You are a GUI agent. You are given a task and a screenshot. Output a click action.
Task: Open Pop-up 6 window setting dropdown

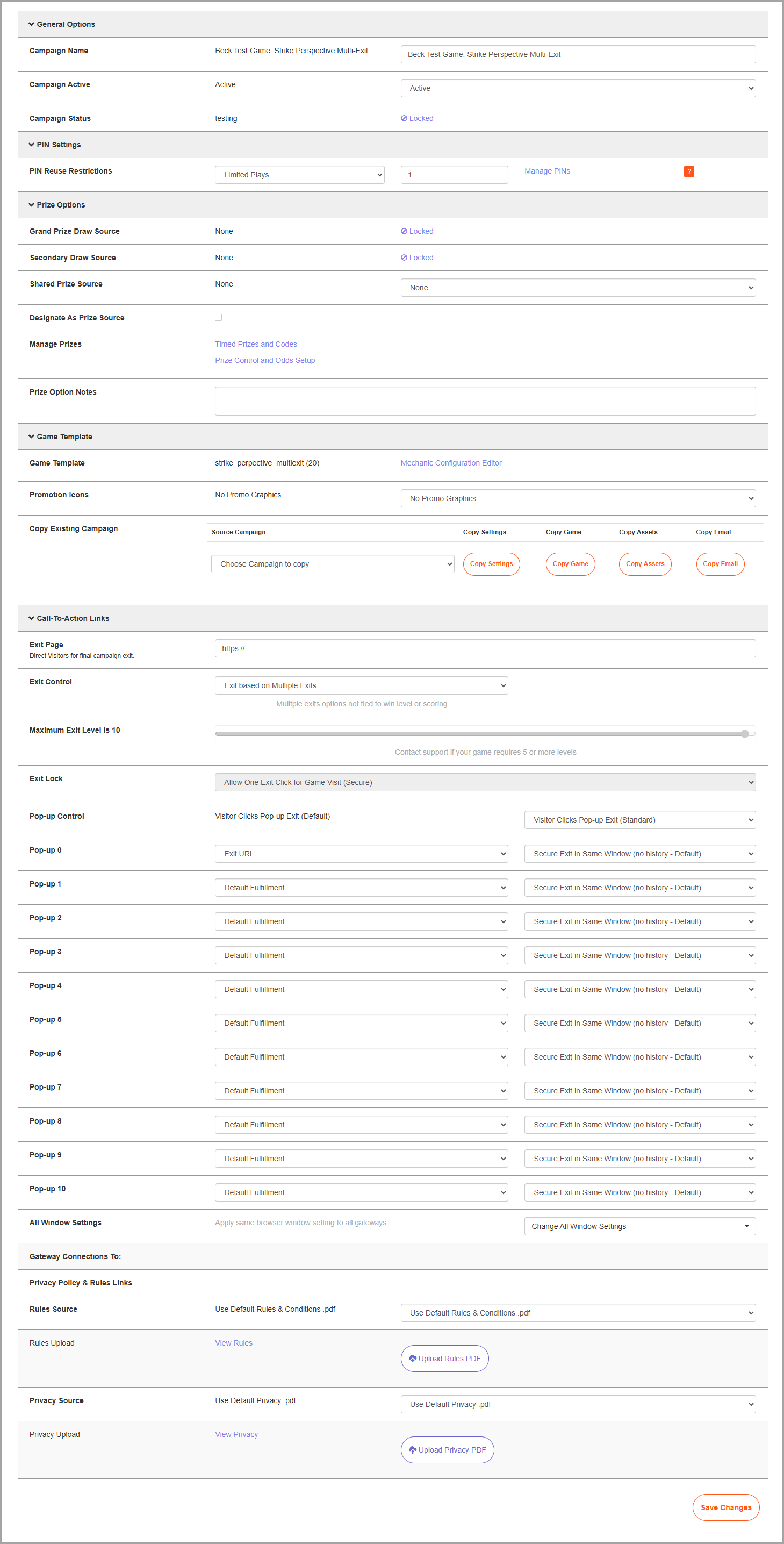(x=639, y=1057)
